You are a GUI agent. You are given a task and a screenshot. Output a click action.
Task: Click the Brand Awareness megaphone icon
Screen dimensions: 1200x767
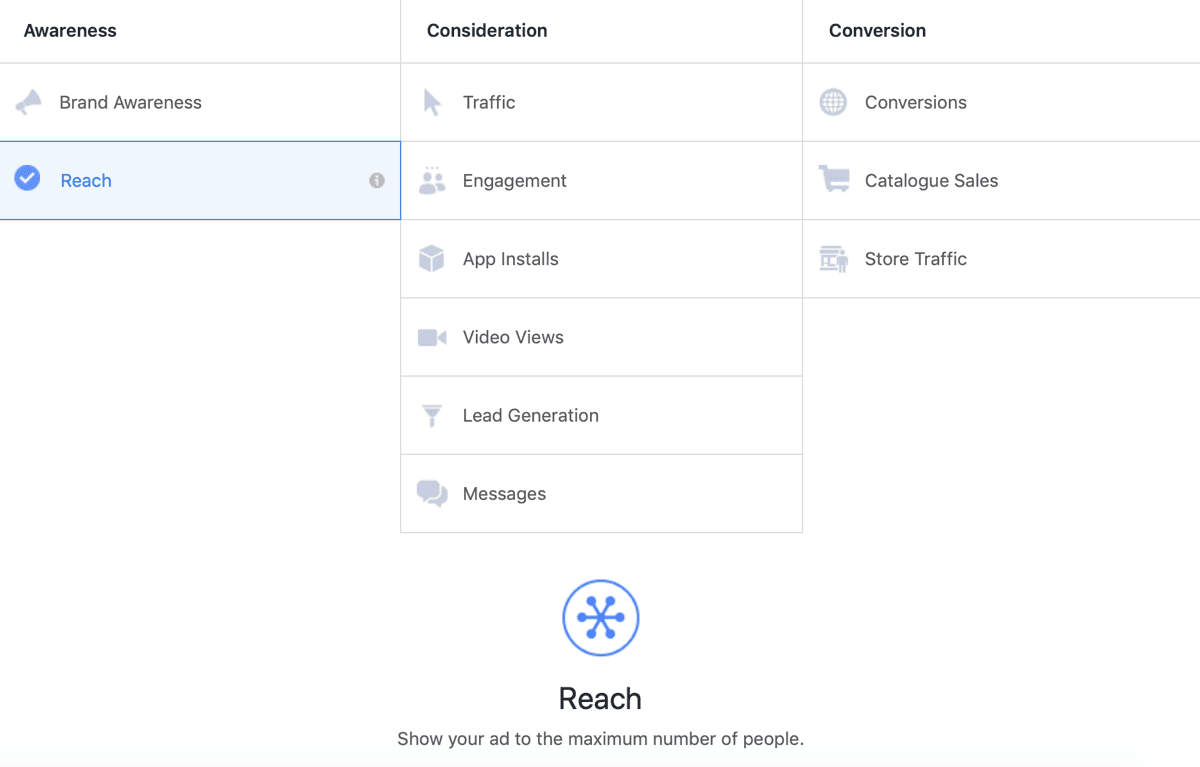(x=29, y=102)
